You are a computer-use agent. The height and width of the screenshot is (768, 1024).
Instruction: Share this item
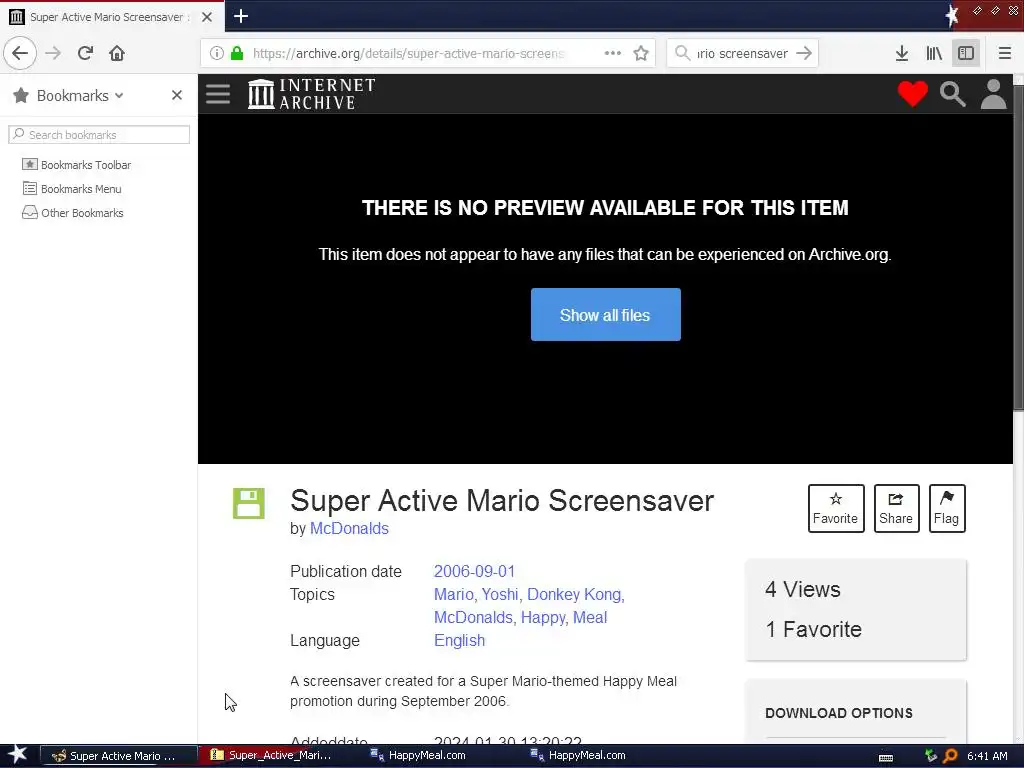coord(896,508)
